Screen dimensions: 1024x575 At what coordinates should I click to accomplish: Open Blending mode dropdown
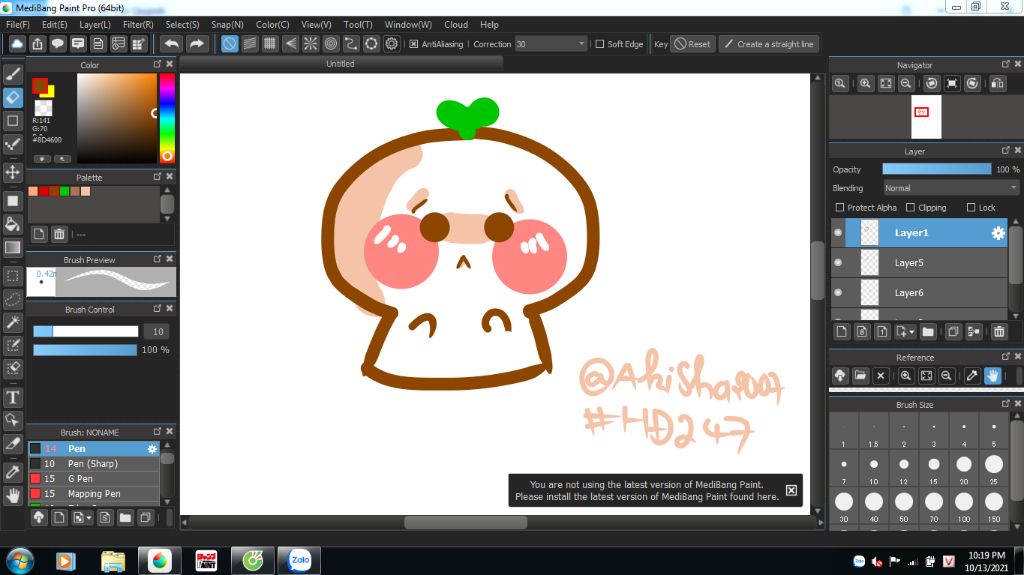(x=951, y=188)
